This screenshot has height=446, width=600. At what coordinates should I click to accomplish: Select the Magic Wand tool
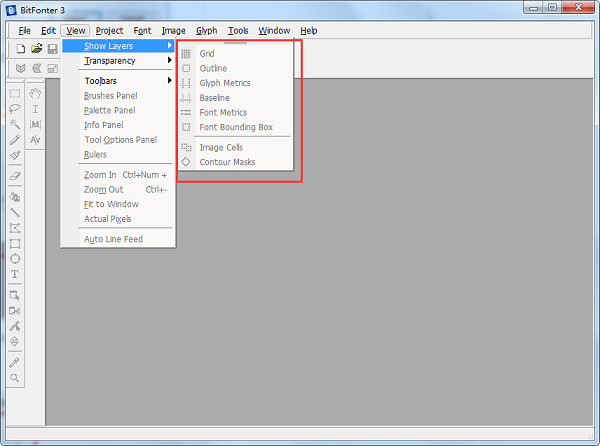point(15,124)
